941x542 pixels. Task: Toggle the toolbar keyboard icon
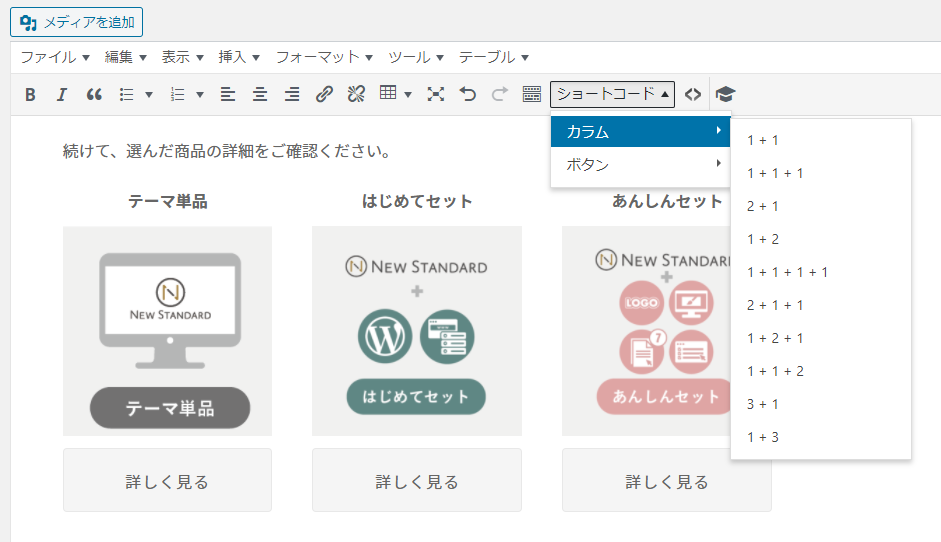point(531,95)
